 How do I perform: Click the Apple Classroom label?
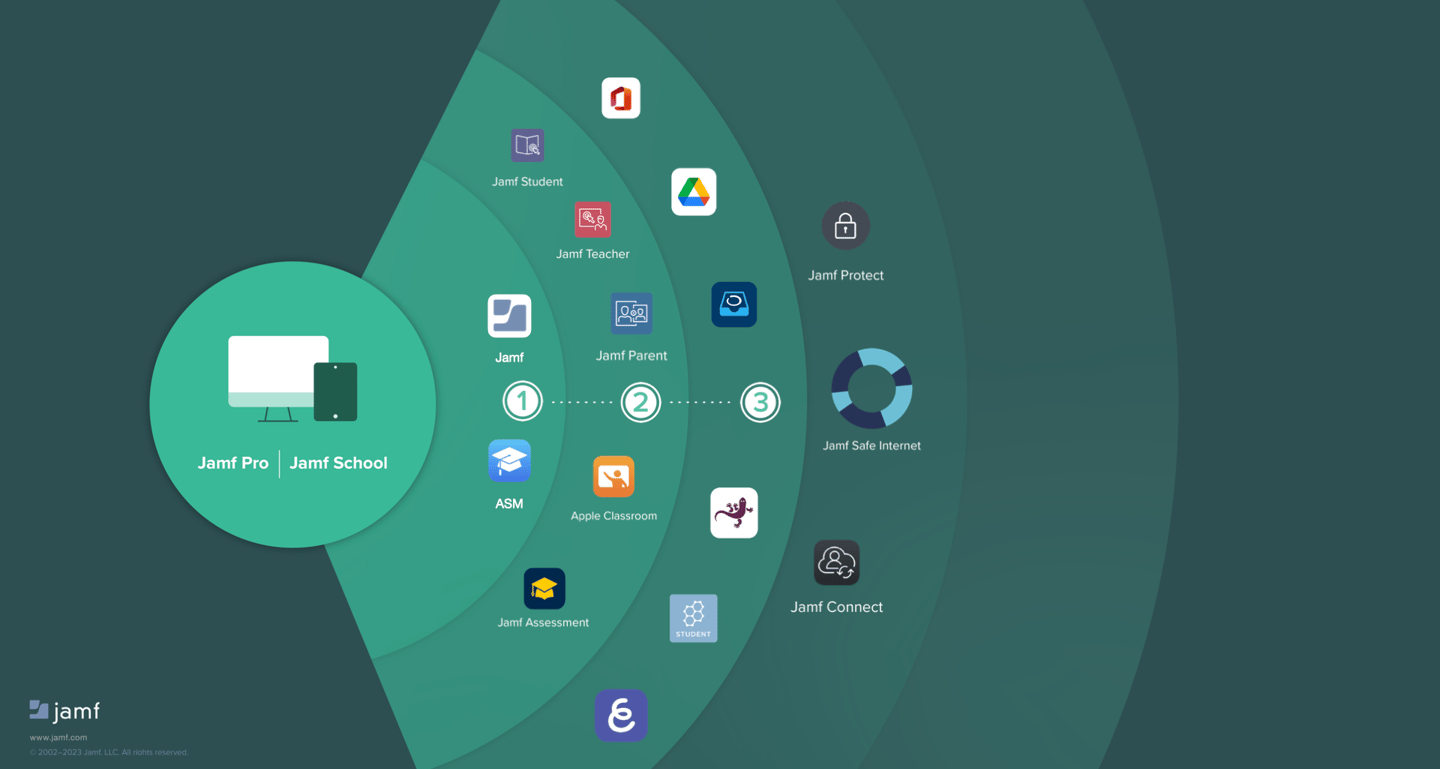614,516
